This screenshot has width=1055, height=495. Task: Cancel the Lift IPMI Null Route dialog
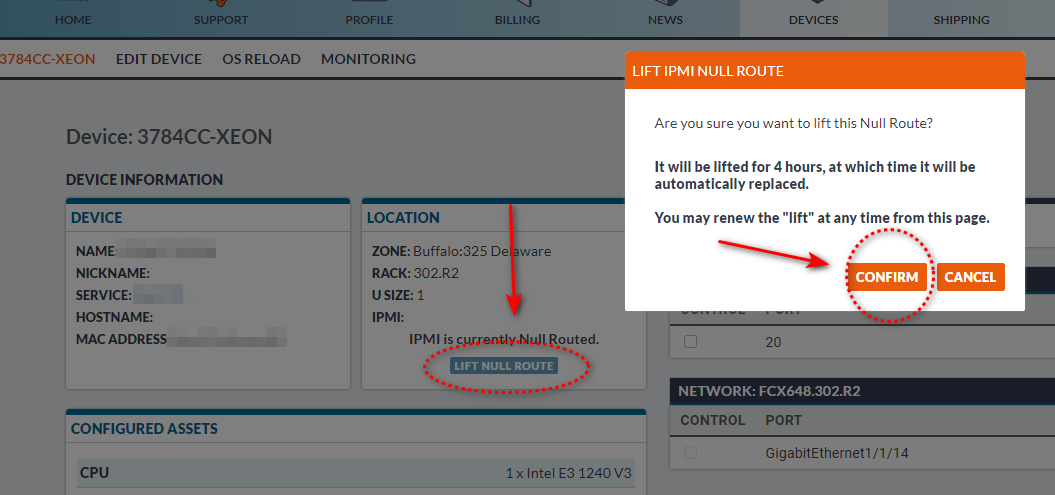pyautogui.click(x=970, y=277)
